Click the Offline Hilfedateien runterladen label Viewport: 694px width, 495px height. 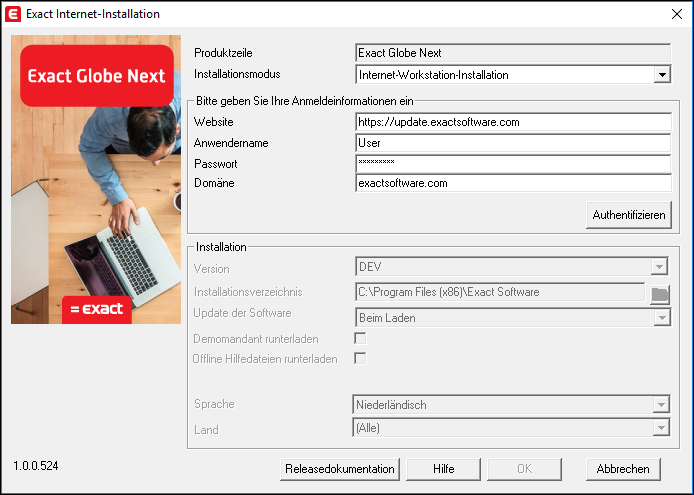click(x=265, y=359)
